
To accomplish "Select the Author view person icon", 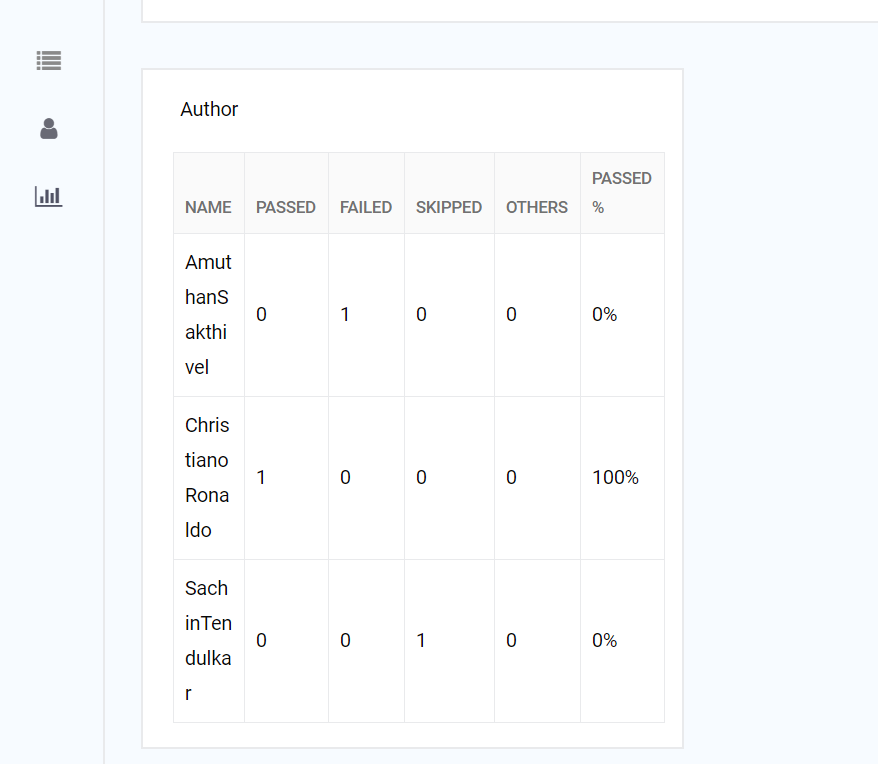I will pyautogui.click(x=48, y=129).
